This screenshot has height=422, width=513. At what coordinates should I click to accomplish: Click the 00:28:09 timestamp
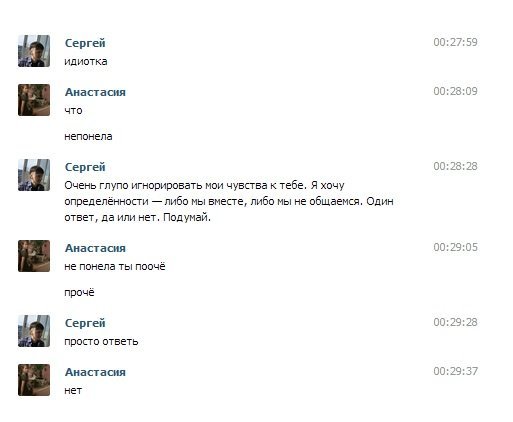point(455,91)
